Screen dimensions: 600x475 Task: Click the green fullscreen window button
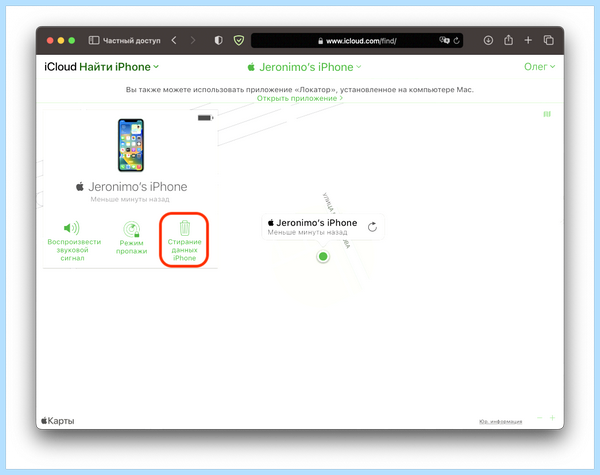72,40
